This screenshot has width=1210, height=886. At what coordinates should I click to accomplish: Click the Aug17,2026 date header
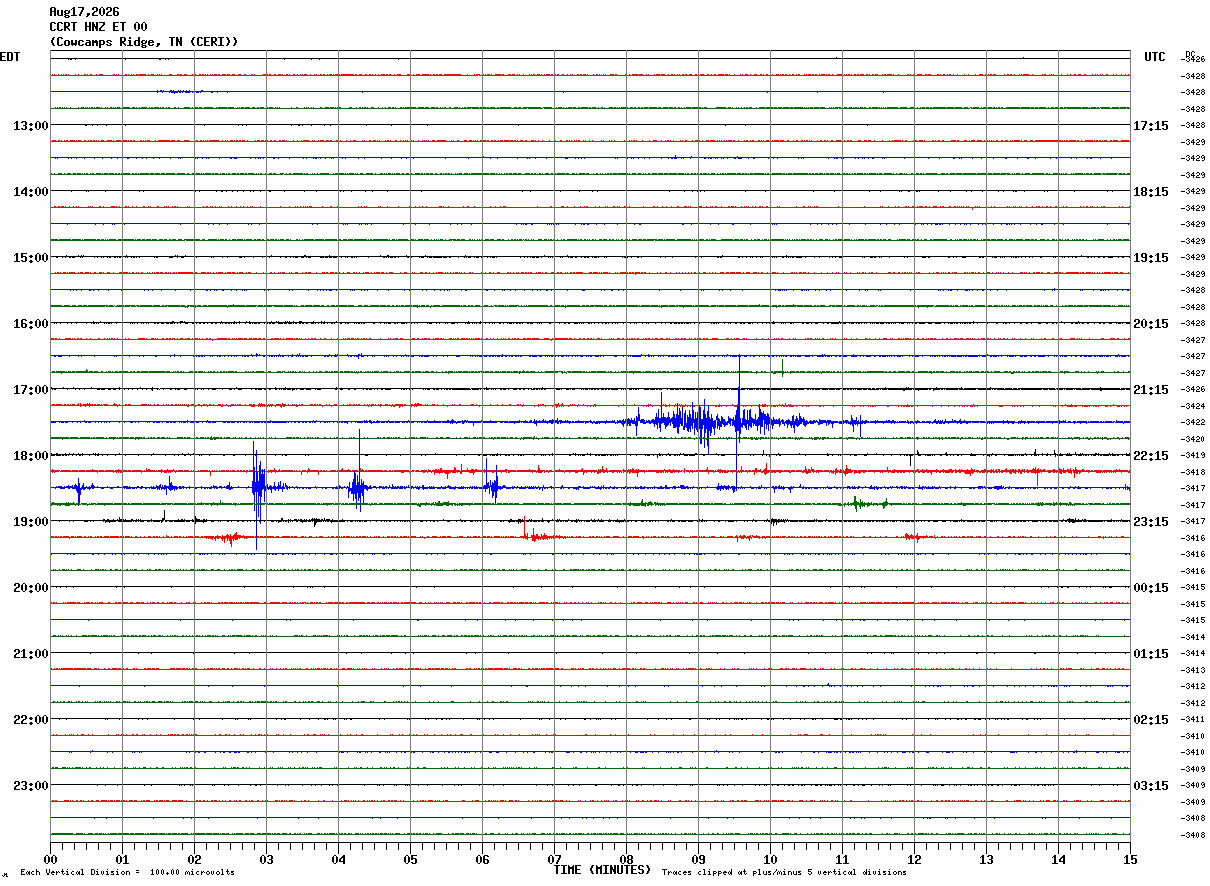(x=84, y=12)
